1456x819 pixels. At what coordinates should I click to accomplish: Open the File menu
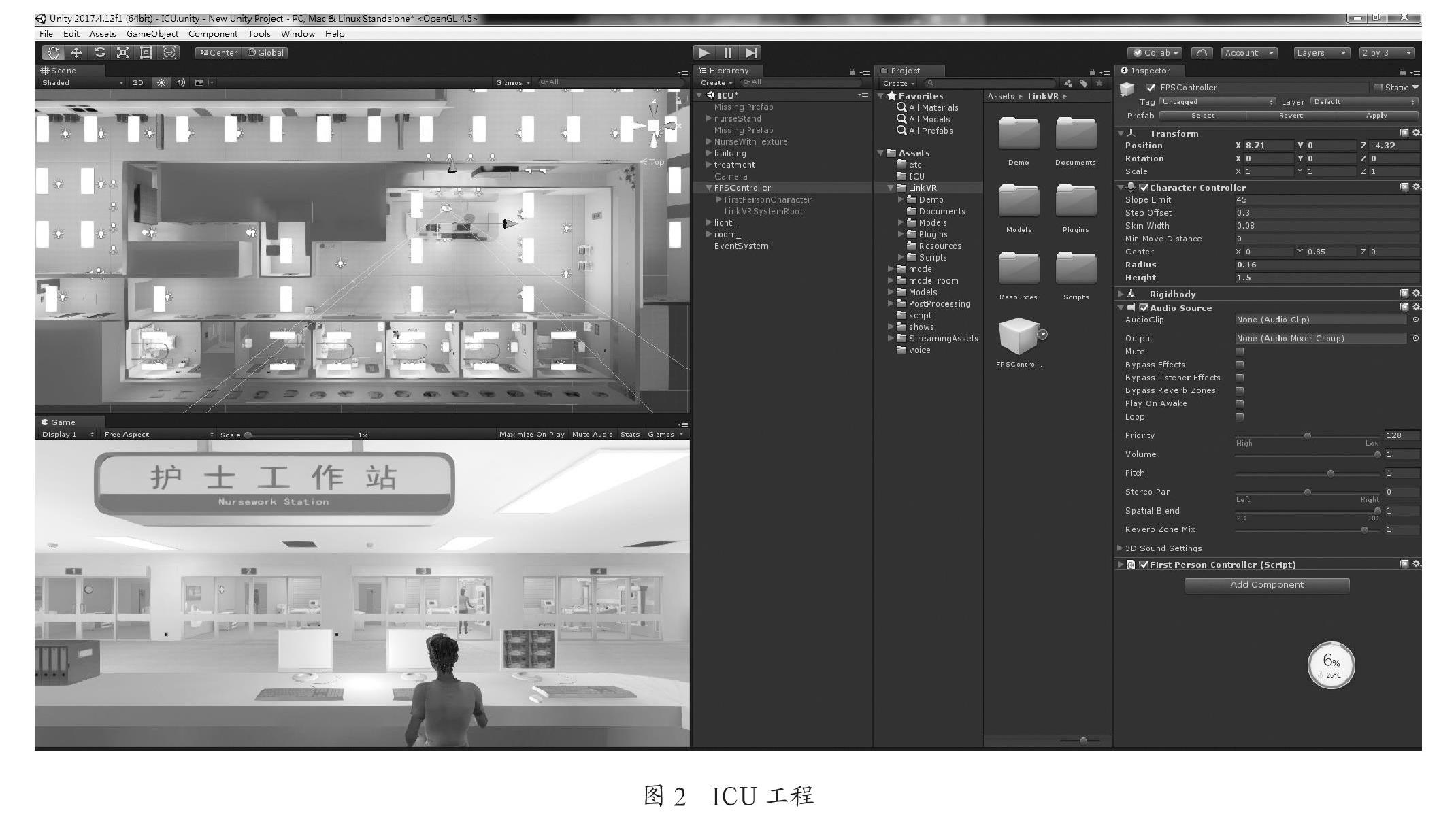tap(46, 33)
